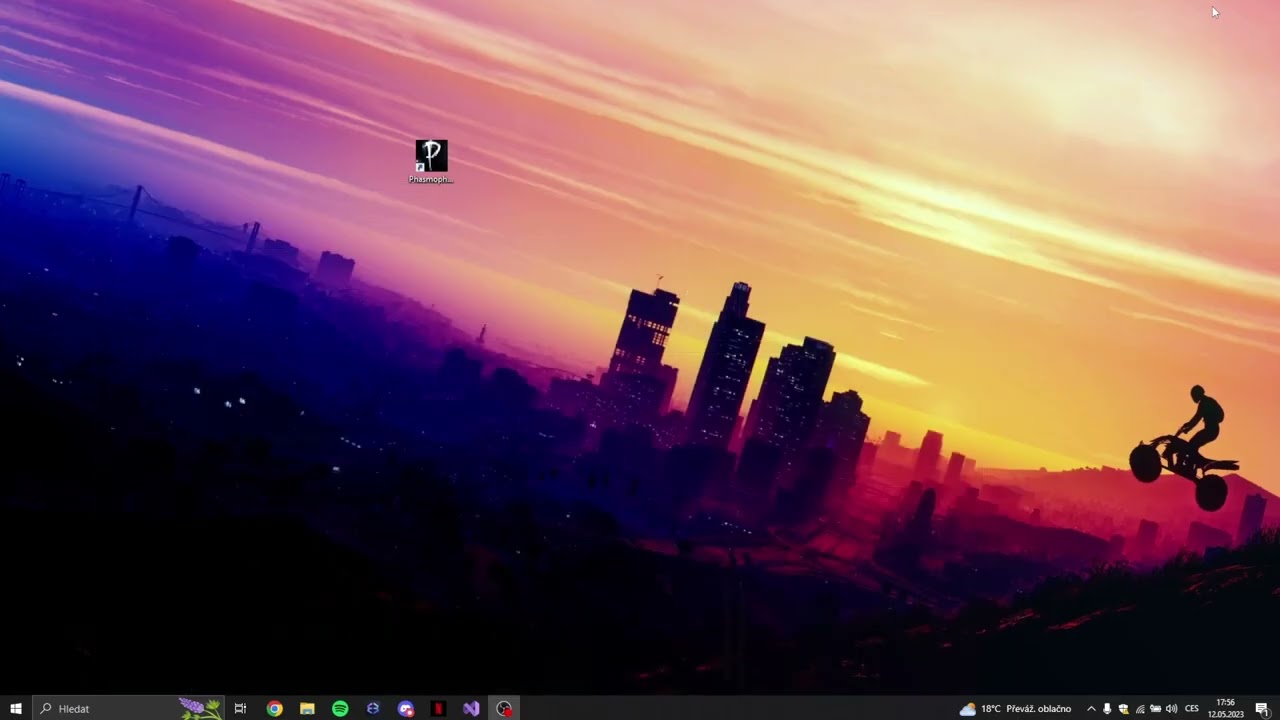Open Task View from the taskbar
Viewport: 1280px width, 720px height.
[x=240, y=708]
